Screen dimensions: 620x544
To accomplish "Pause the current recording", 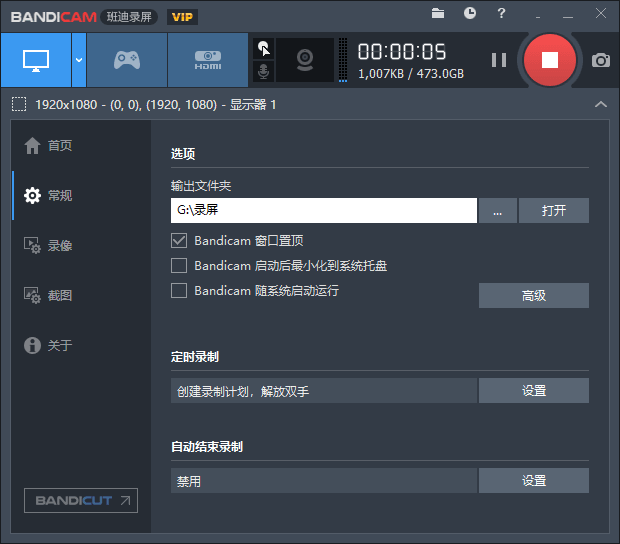I will [x=499, y=60].
